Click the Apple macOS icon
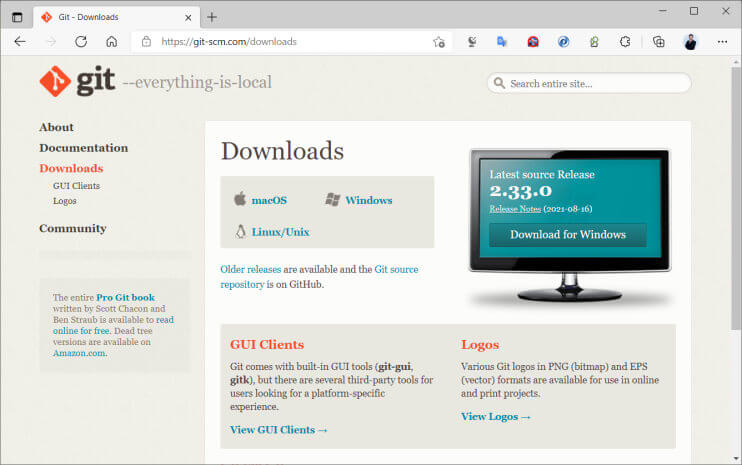Viewport: 742px width, 465px height. (240, 199)
